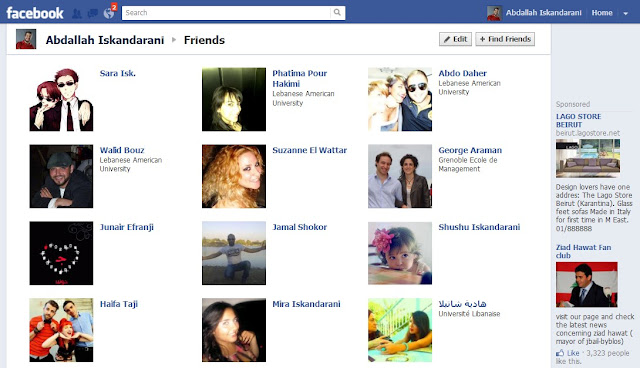Open the Ziad Hawat Fan club ad title
Screen dimensions: 640x368
(583, 251)
